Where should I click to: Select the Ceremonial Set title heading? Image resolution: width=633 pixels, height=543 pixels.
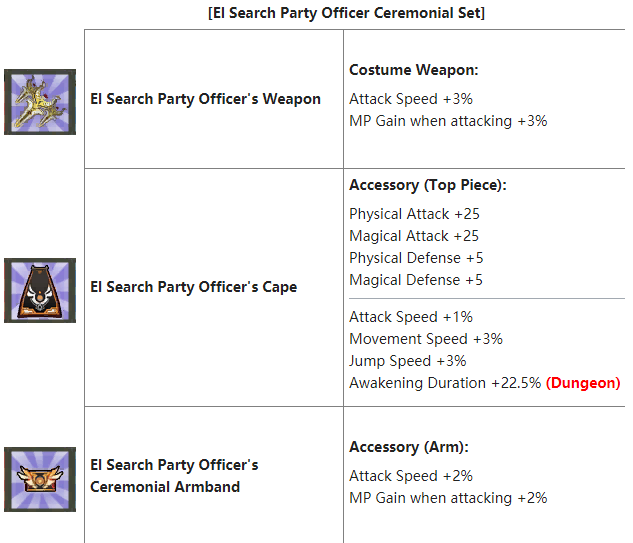point(347,13)
